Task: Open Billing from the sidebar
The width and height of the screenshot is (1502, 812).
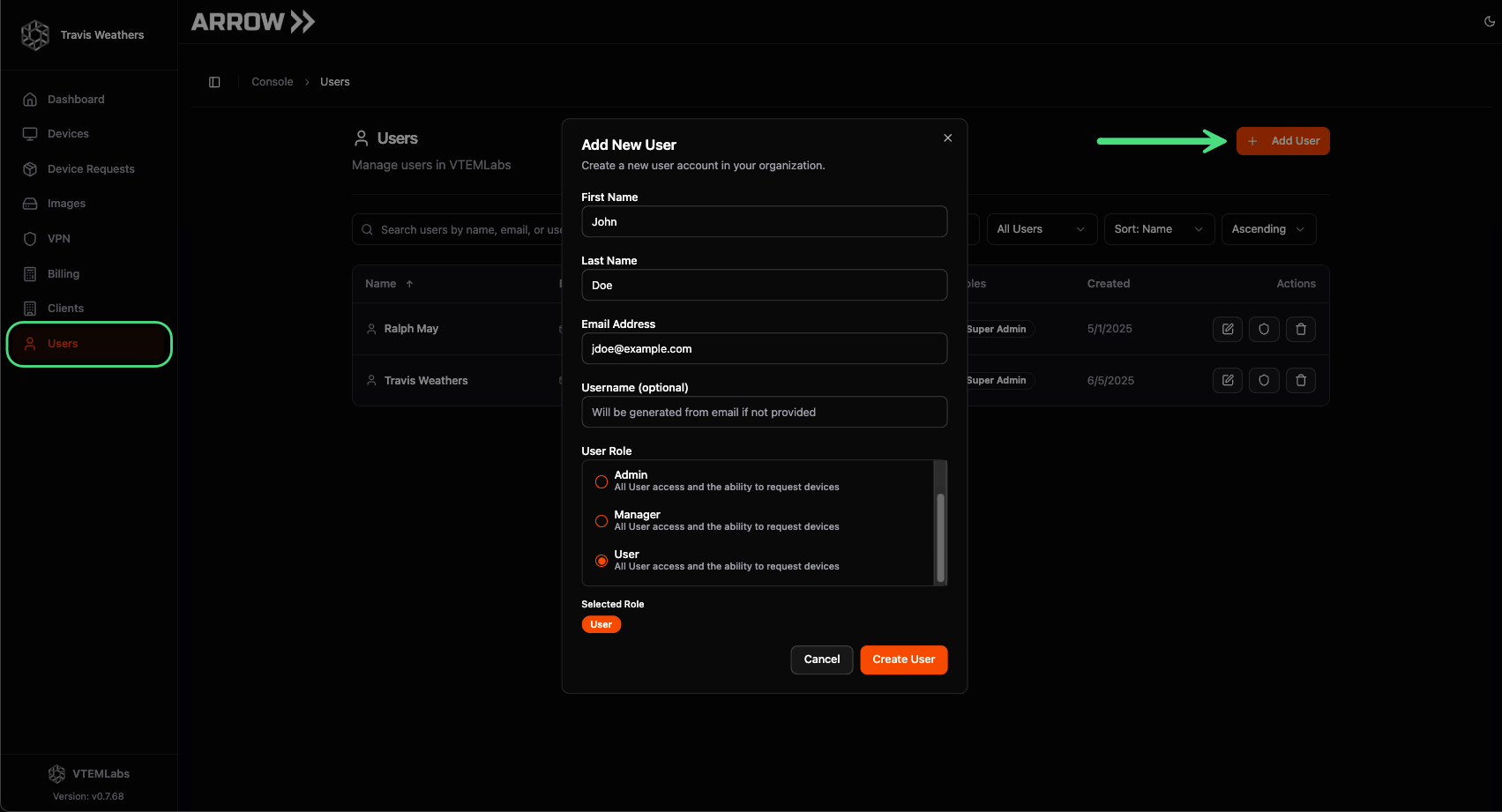Action: (x=63, y=273)
